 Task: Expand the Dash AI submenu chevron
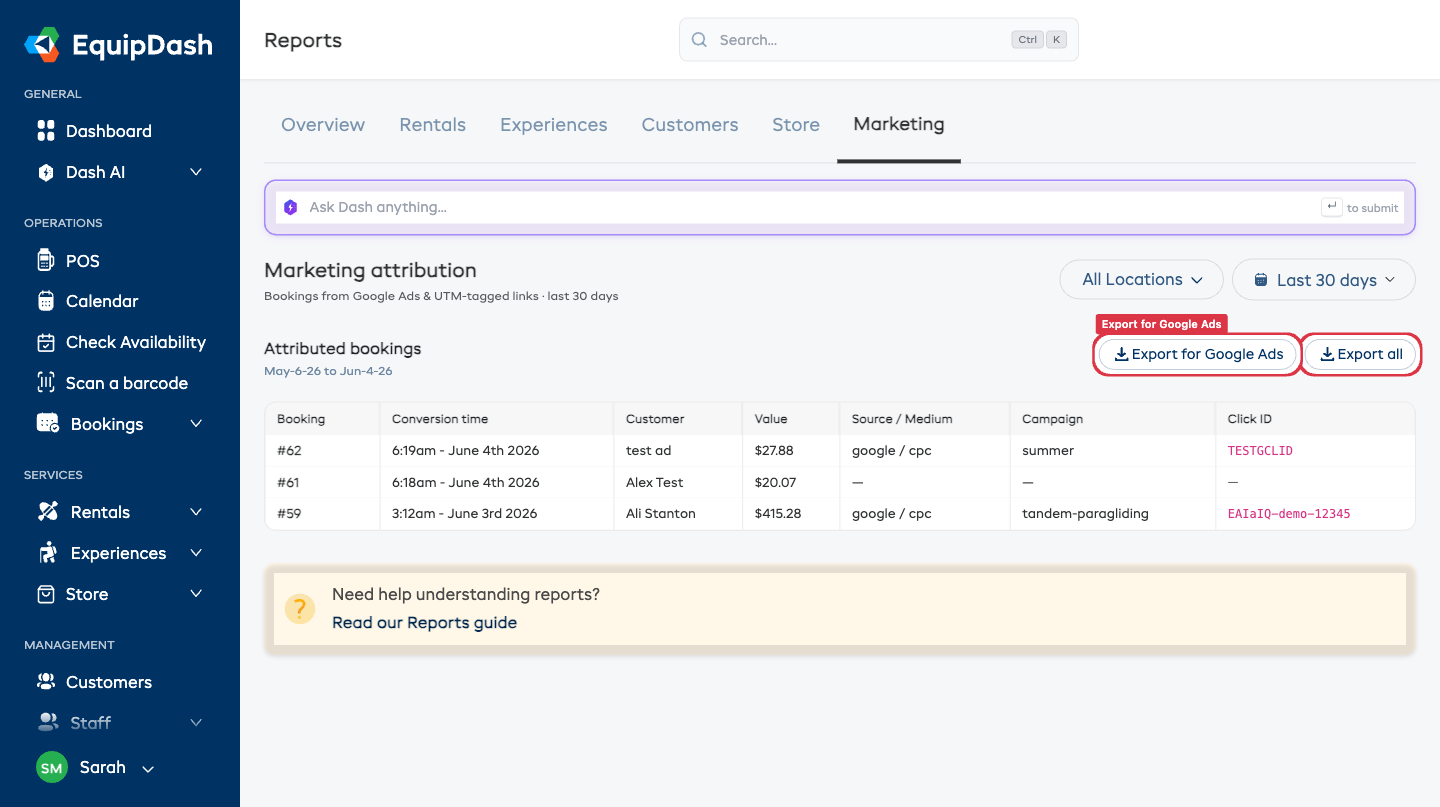click(196, 172)
